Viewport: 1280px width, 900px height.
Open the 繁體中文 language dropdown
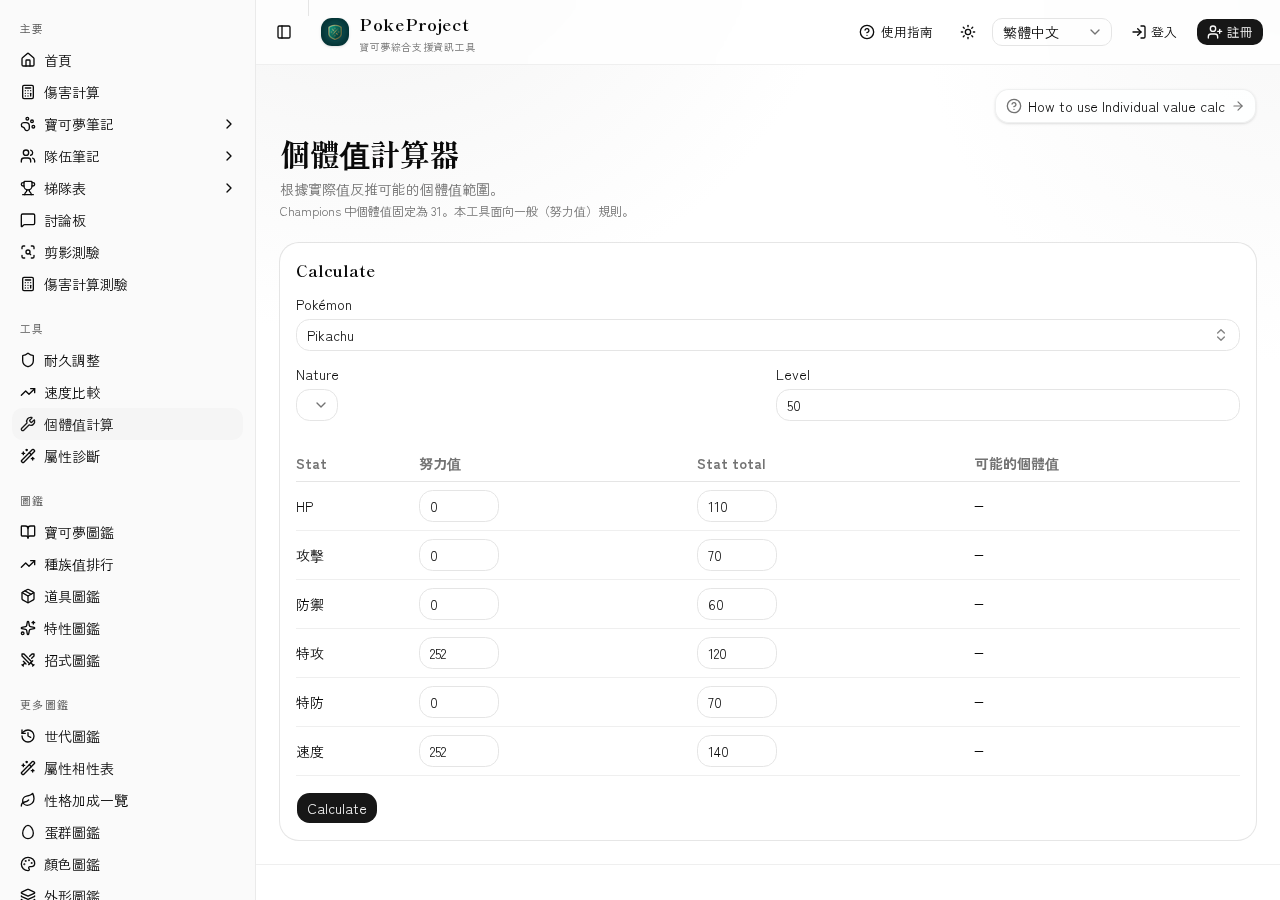1052,32
